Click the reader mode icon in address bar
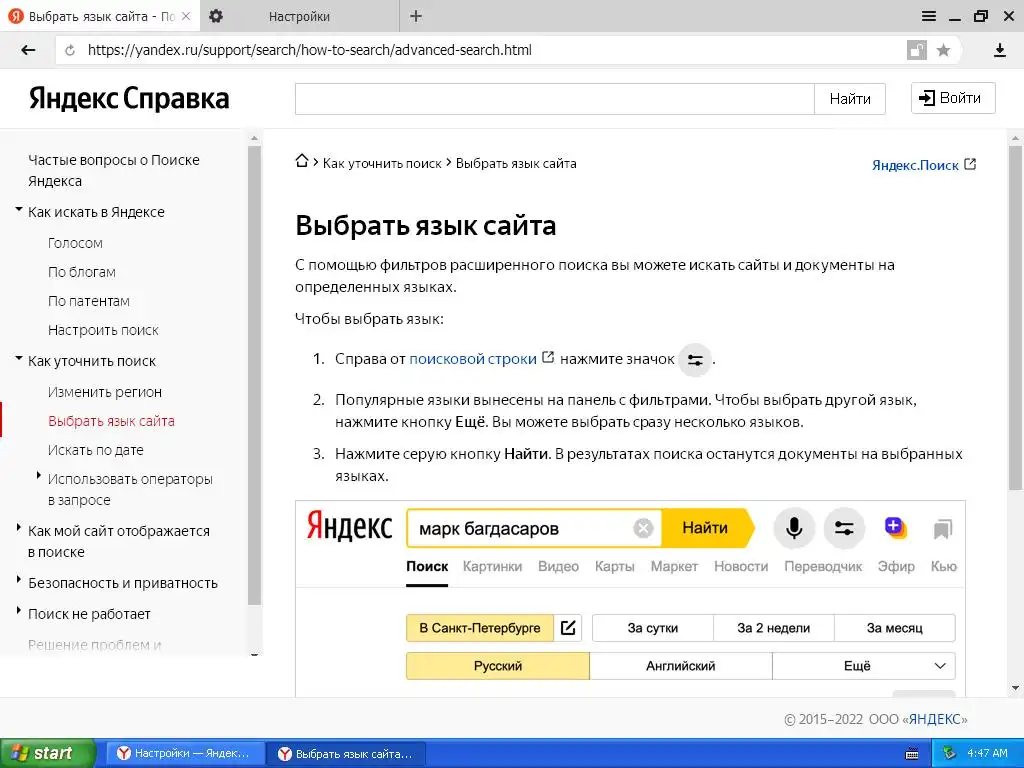 [x=917, y=50]
